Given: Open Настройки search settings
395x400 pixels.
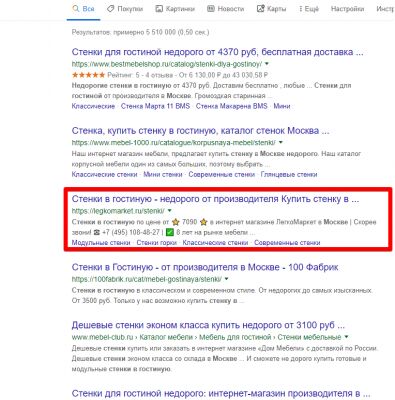Looking at the screenshot, I should pos(347,9).
